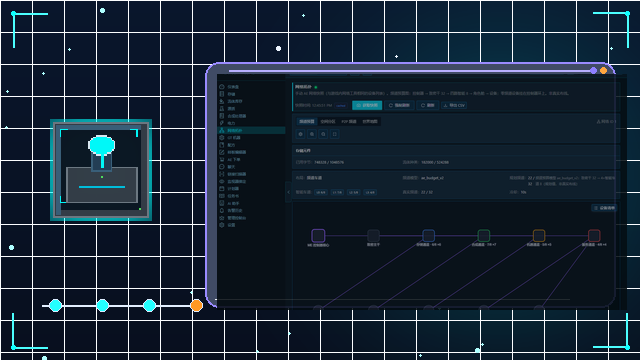The image size is (640, 360).
Task: Click the L3 4/8 channel badge
Action: click(x=370, y=192)
